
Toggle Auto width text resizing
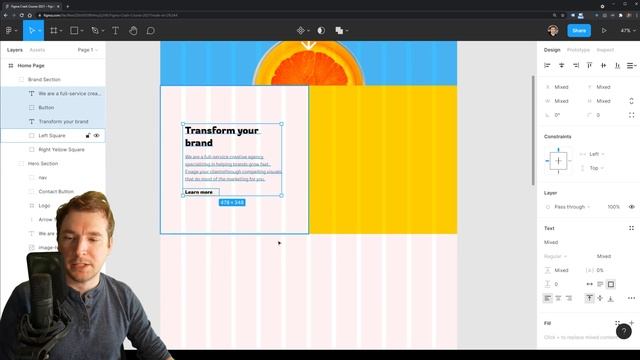click(x=589, y=284)
